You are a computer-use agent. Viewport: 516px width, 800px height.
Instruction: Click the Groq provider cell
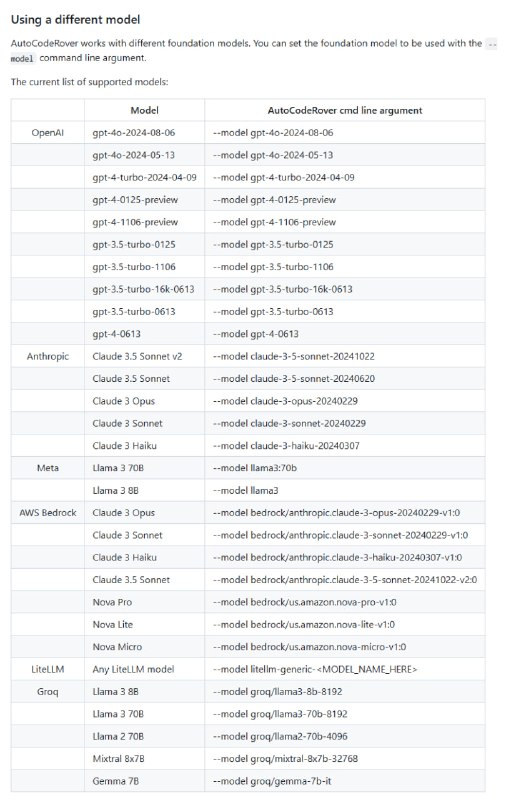(x=47, y=692)
